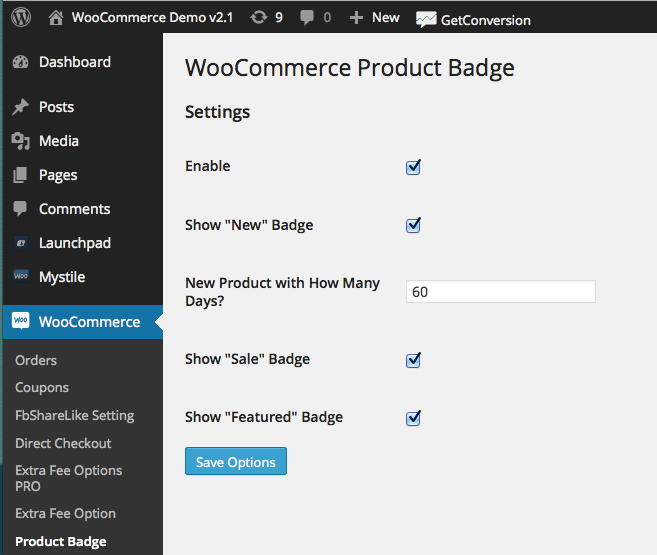Click the home icon beside site name

click(56, 17)
